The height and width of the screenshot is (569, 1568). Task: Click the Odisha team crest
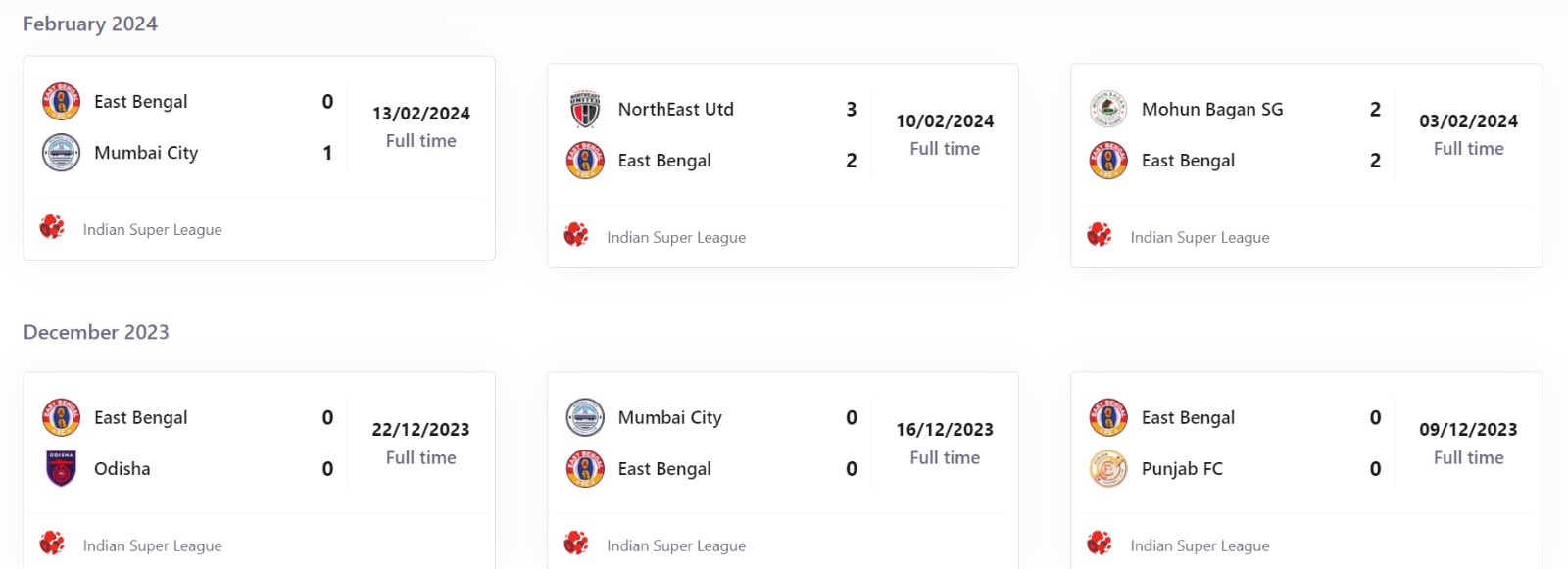[x=61, y=469]
